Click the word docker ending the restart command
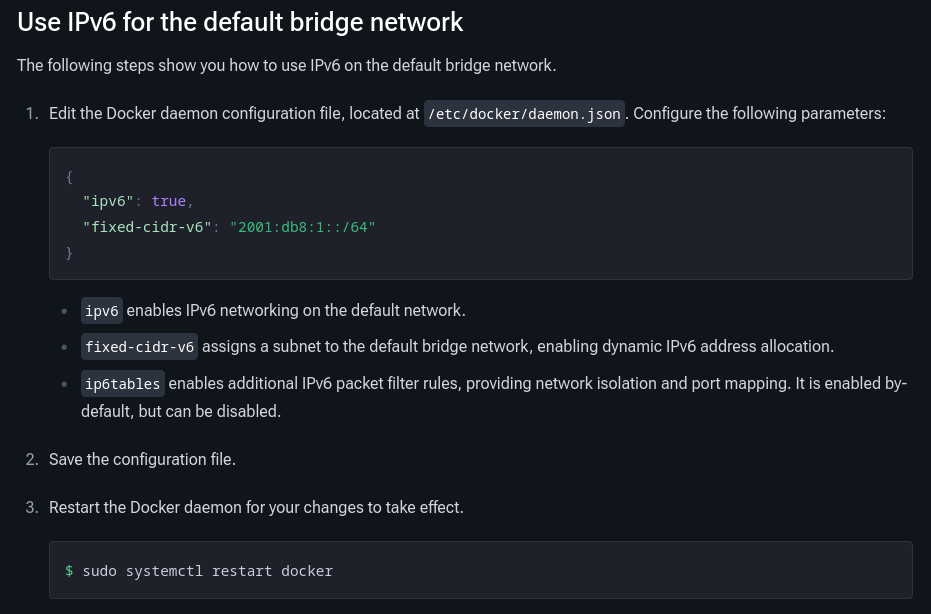Viewport: 931px width, 614px height. [307, 571]
